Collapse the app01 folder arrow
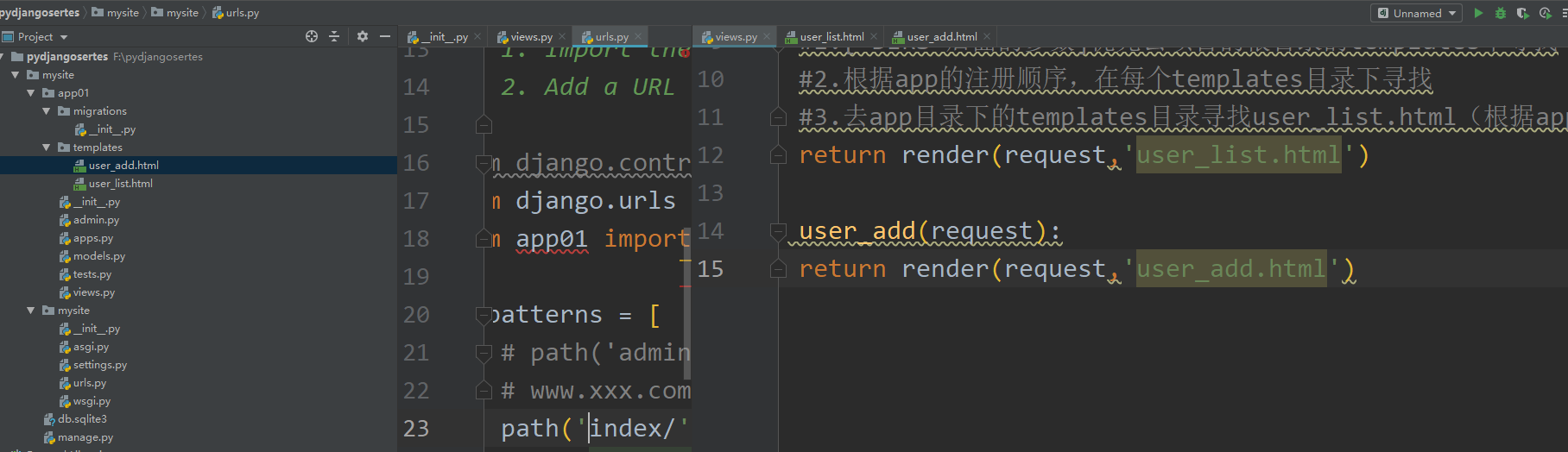The image size is (1568, 452). pyautogui.click(x=31, y=93)
